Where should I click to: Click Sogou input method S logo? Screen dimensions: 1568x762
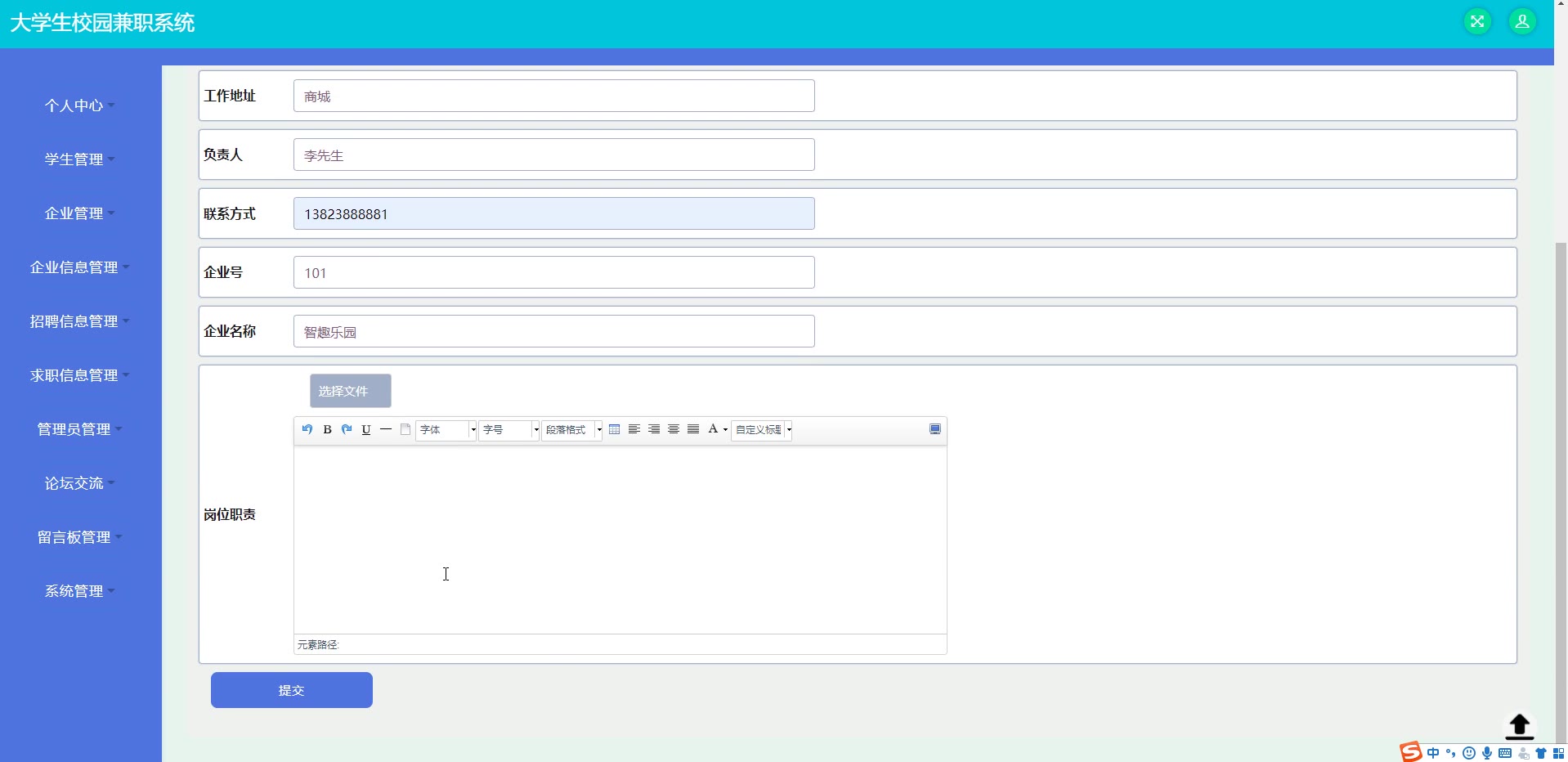[1411, 752]
